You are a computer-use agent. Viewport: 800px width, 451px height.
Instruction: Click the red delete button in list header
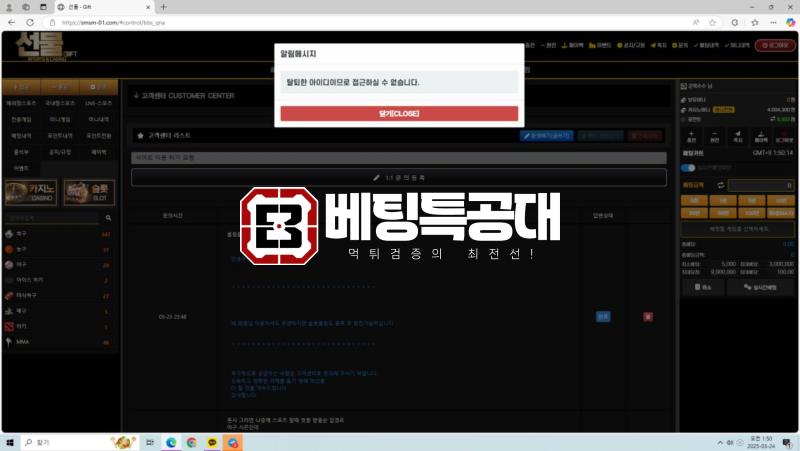tap(645, 136)
